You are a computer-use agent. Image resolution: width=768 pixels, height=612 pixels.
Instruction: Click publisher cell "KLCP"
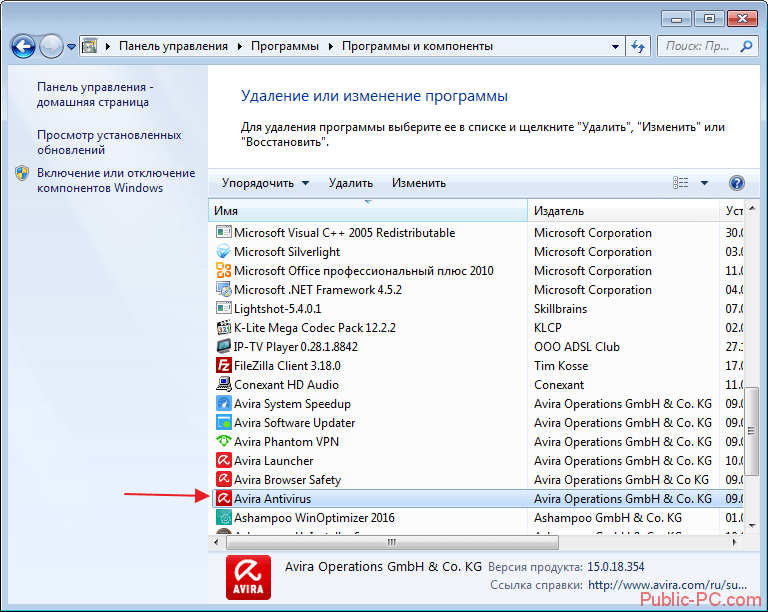(x=548, y=328)
